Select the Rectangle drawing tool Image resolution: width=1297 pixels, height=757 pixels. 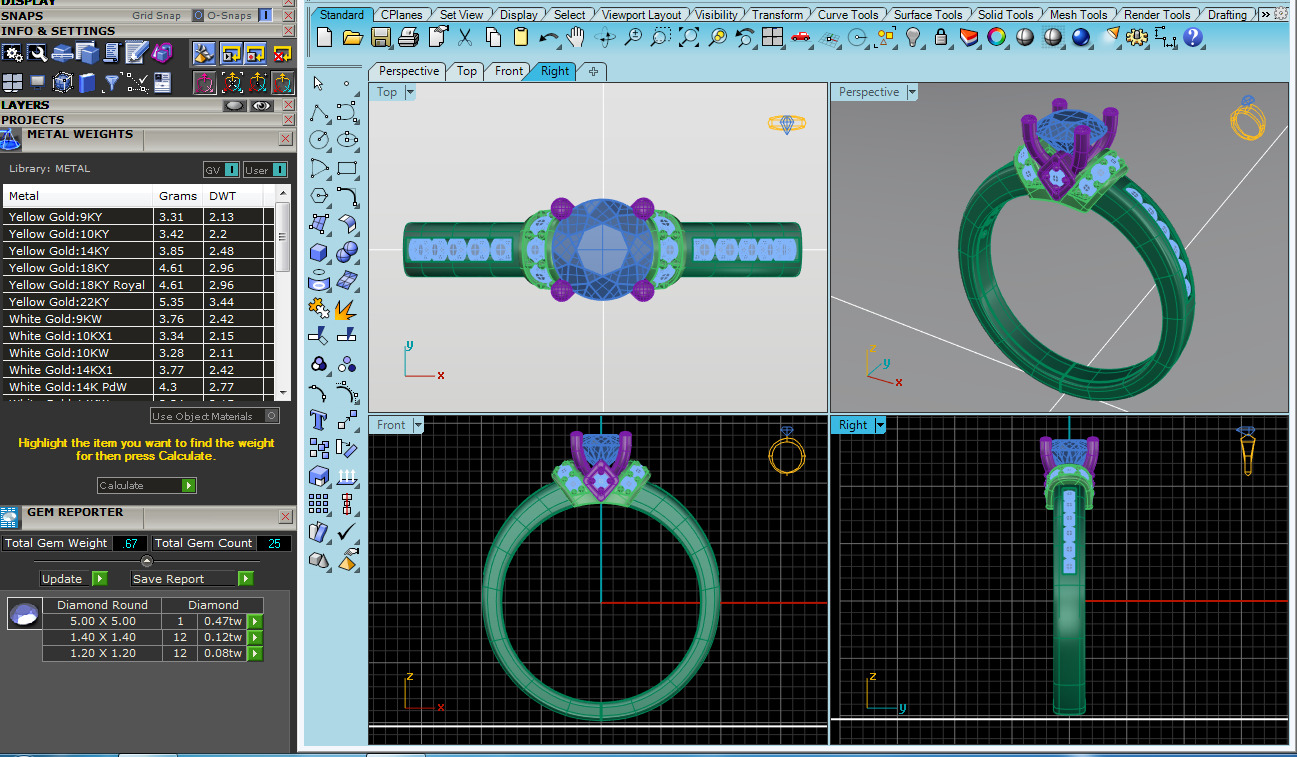(347, 168)
